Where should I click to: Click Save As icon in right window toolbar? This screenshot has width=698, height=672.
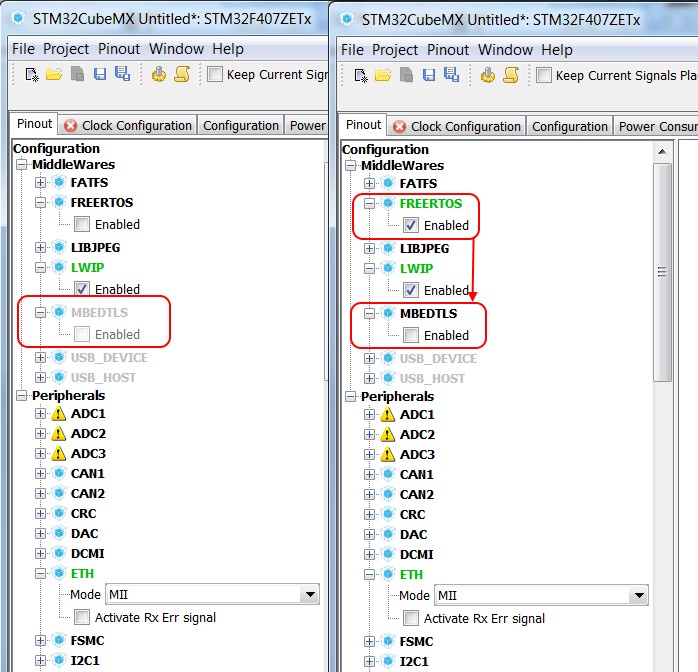451,74
